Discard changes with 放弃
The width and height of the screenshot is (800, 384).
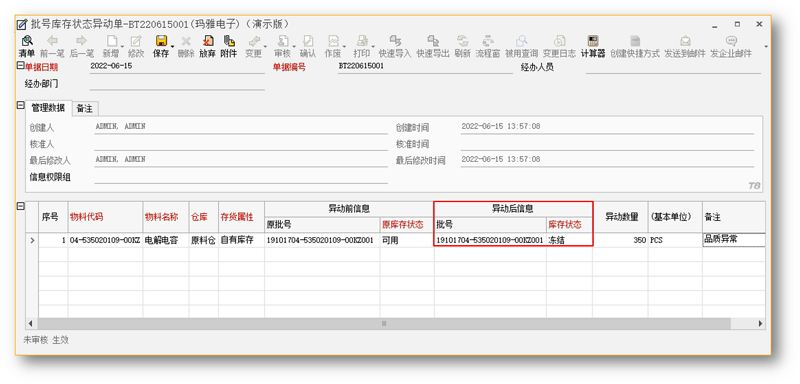coord(207,46)
